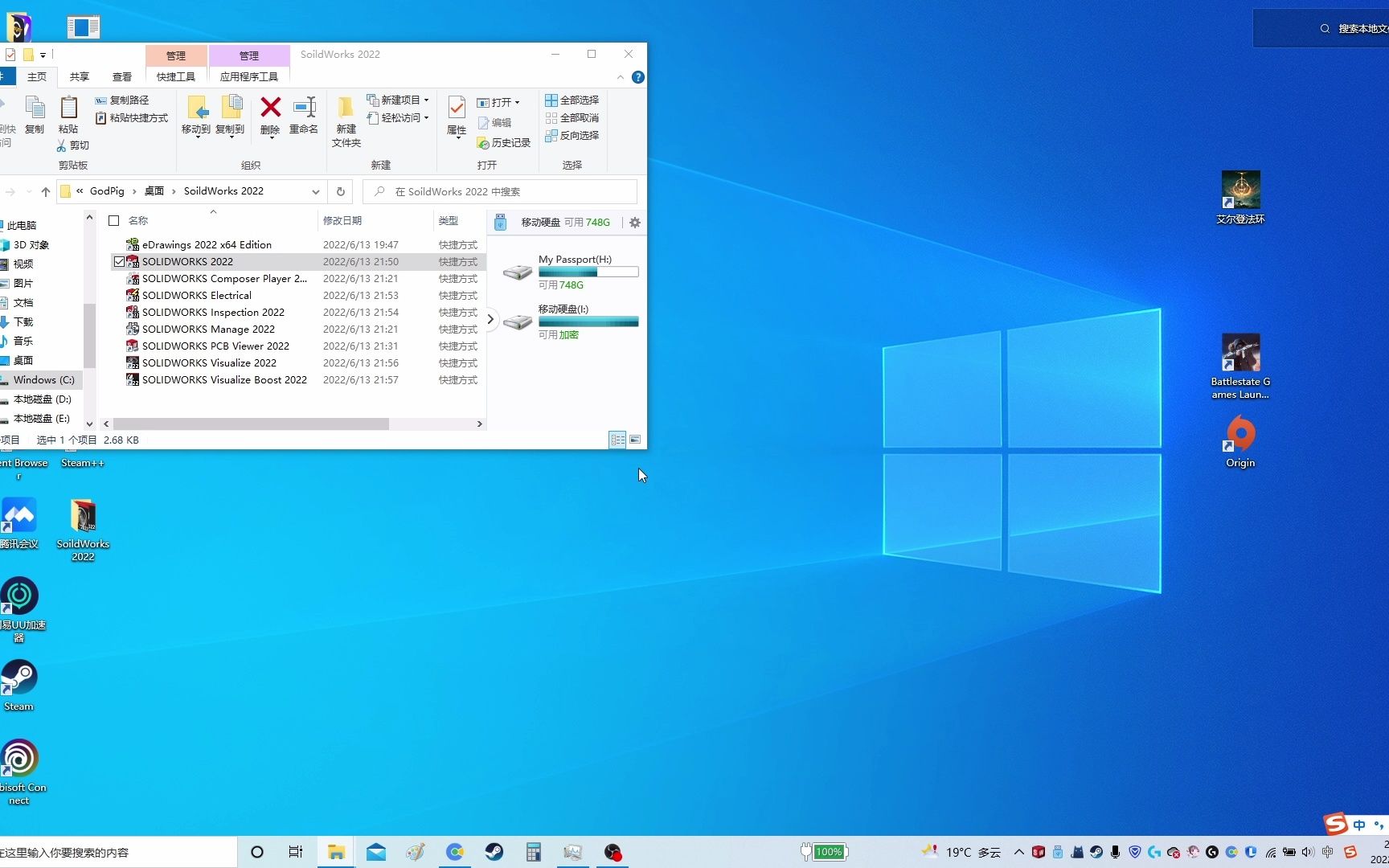Open recent locations dropdown arrow
Image resolution: width=1389 pixels, height=868 pixels.
pyautogui.click(x=29, y=191)
